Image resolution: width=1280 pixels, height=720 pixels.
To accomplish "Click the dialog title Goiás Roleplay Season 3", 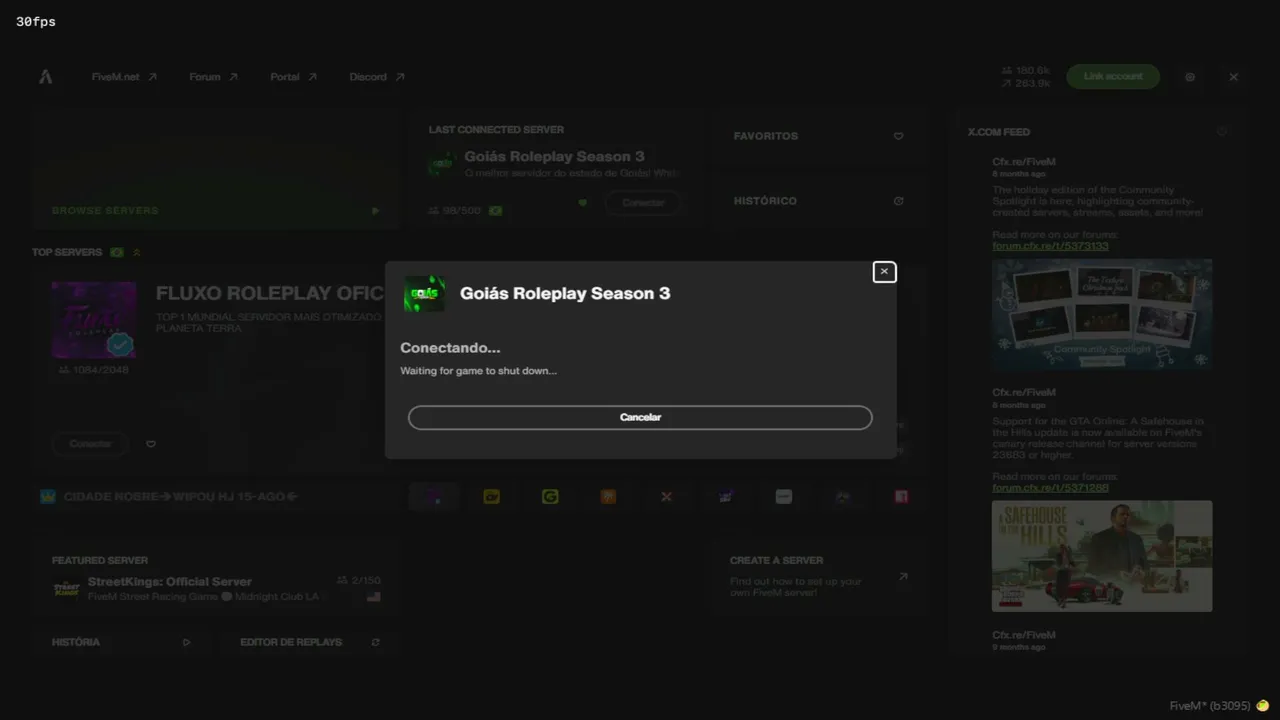I will click(x=565, y=294).
